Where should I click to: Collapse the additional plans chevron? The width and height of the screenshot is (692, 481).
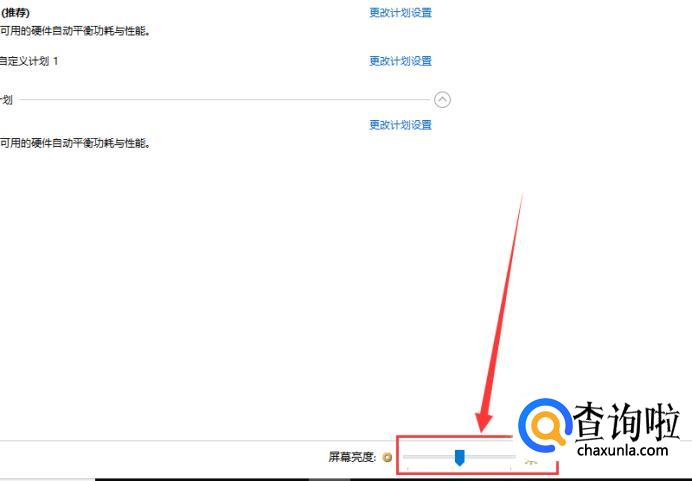pyautogui.click(x=442, y=99)
